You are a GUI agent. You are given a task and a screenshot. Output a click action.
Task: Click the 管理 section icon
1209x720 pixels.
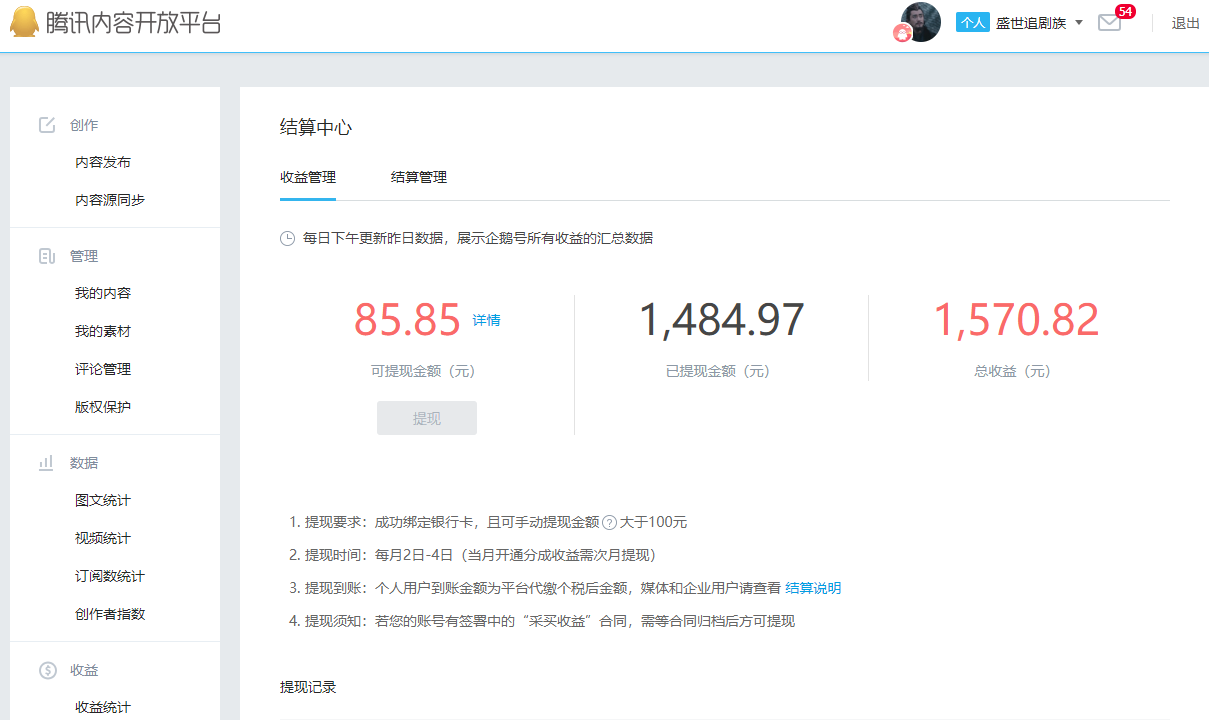click(46, 255)
